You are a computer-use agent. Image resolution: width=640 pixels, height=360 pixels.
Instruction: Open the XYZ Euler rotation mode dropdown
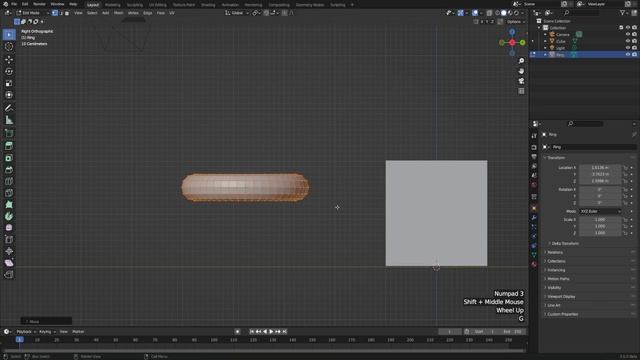[x=600, y=211]
